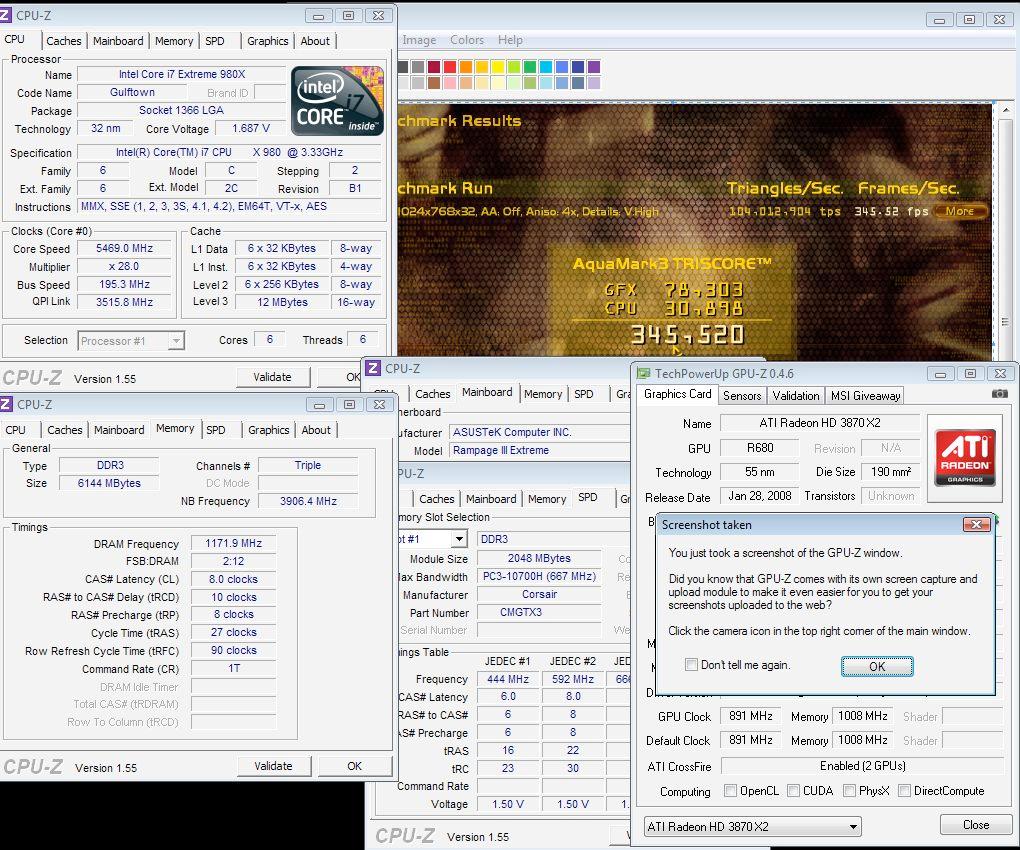Select the Graphics Card tab in GPU-Z
This screenshot has width=1020, height=850.
click(x=677, y=394)
